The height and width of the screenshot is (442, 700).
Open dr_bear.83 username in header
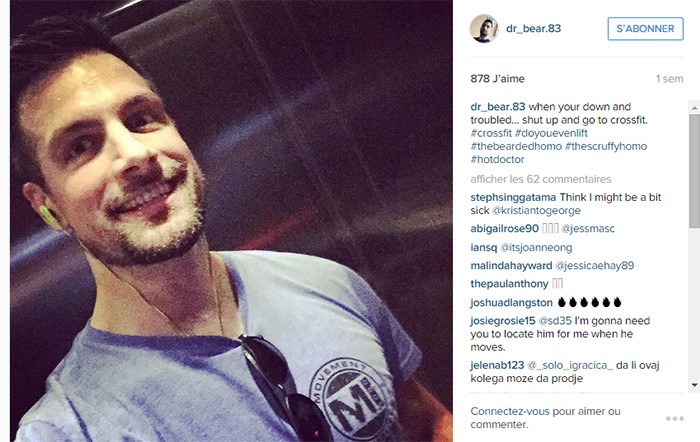click(x=533, y=29)
